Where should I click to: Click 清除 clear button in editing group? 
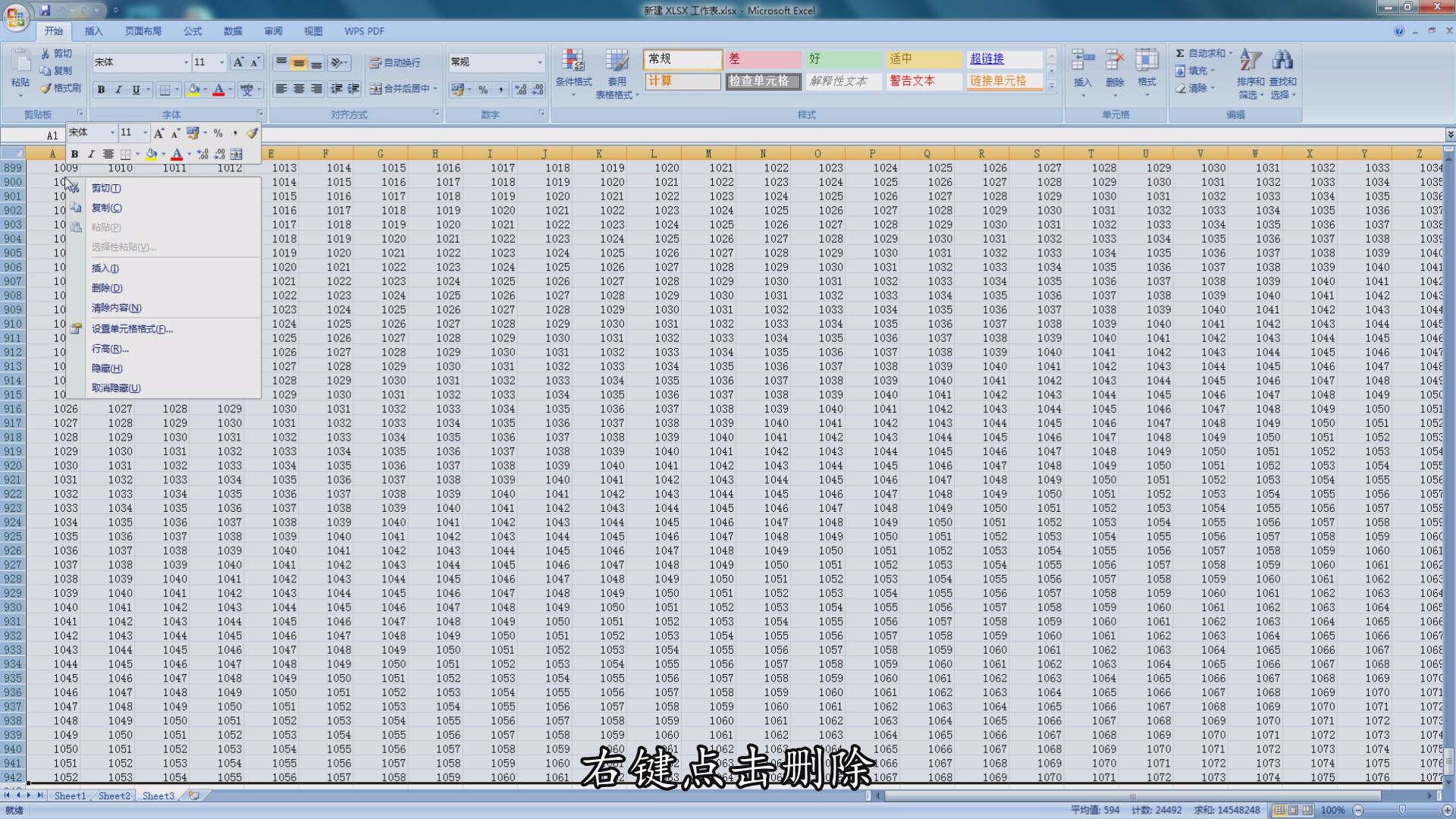coord(1195,88)
